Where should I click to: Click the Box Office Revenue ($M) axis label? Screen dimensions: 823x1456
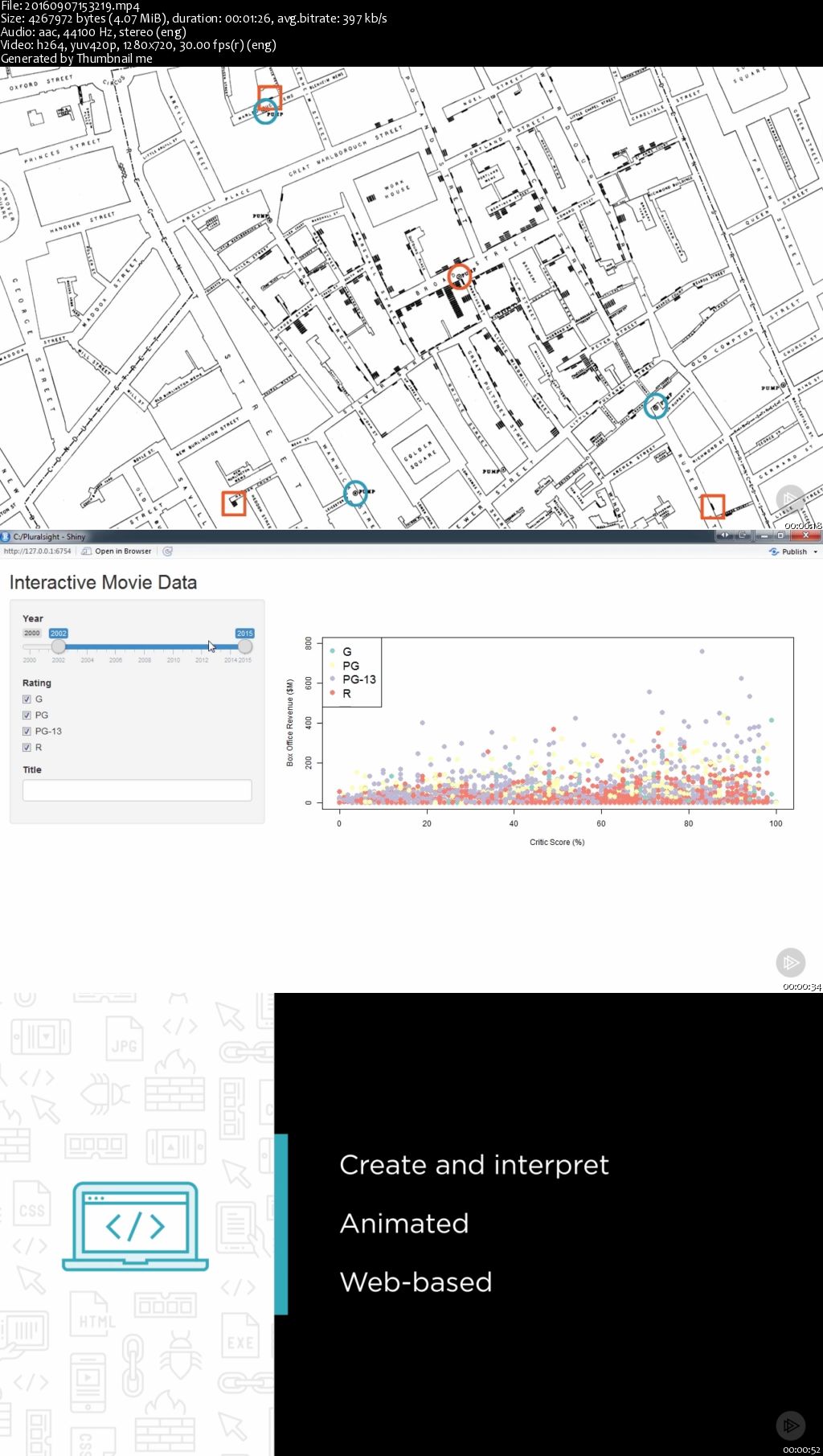tap(290, 722)
